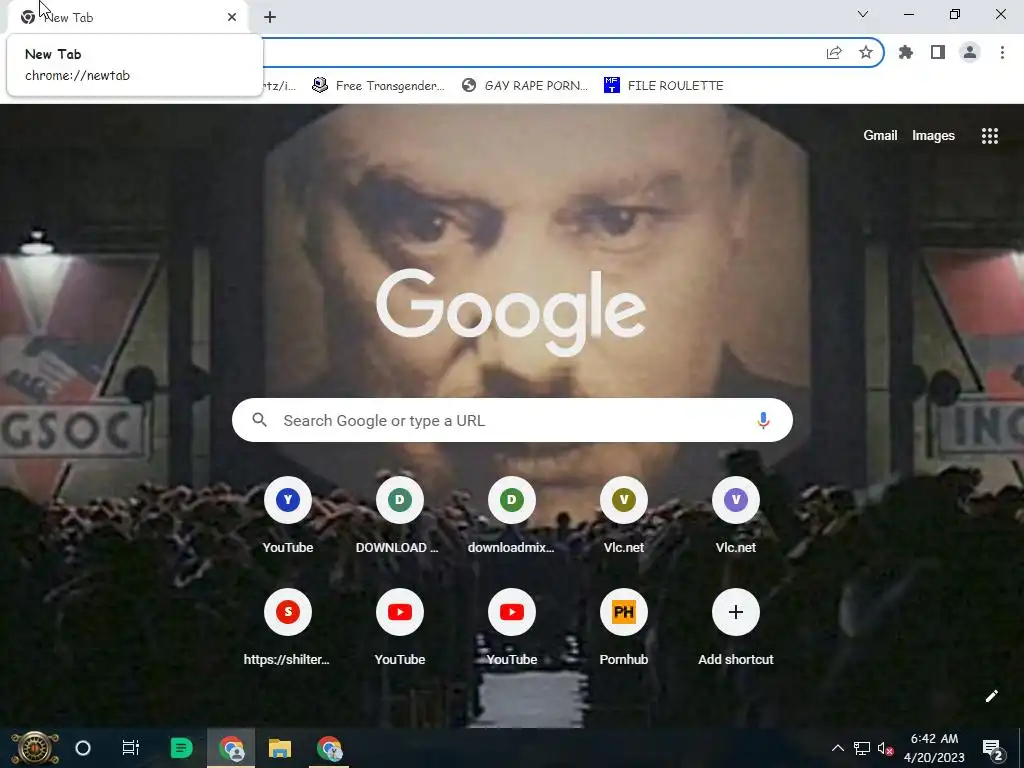Click the share page icon in address bar
The width and height of the screenshot is (1024, 768).
pos(834,53)
